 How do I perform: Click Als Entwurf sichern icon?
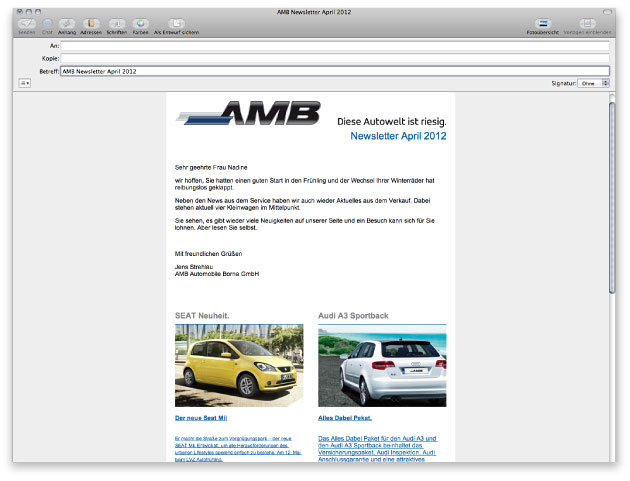pos(176,24)
